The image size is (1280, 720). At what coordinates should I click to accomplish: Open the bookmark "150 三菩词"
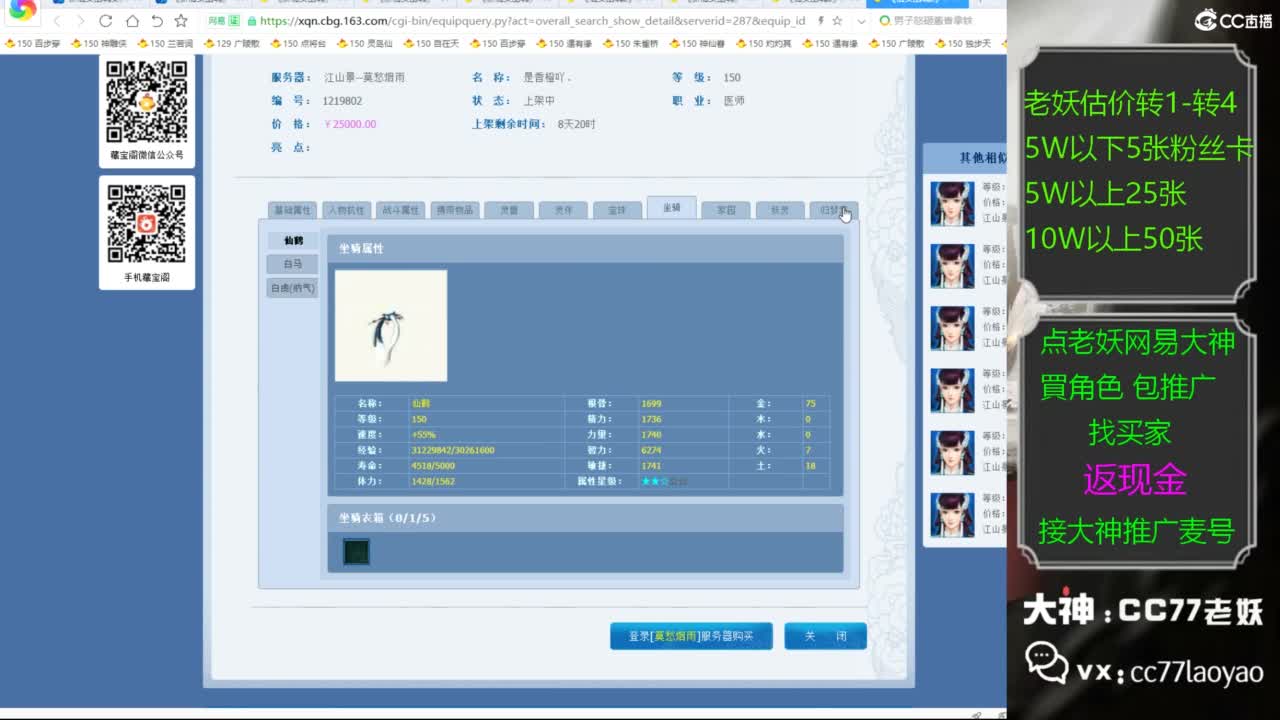[165, 44]
